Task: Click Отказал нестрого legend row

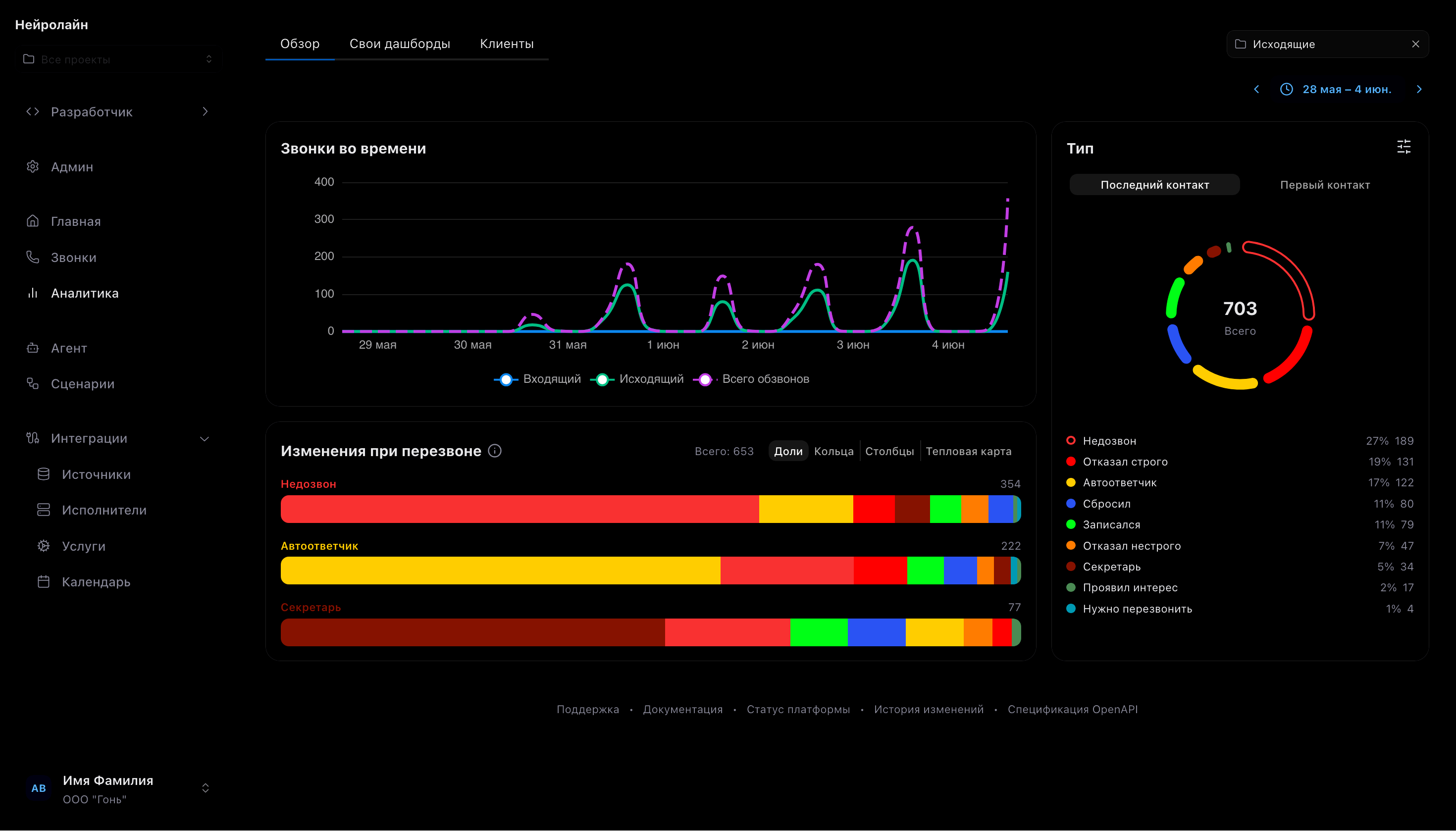Action: coord(1240,546)
